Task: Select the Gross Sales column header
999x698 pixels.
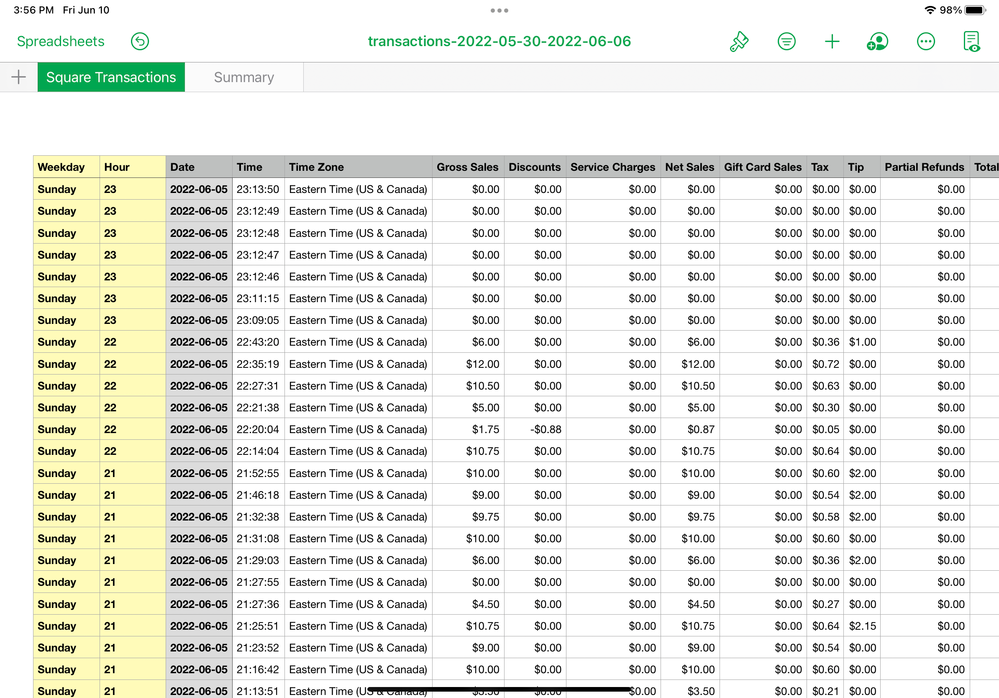Action: tap(467, 167)
